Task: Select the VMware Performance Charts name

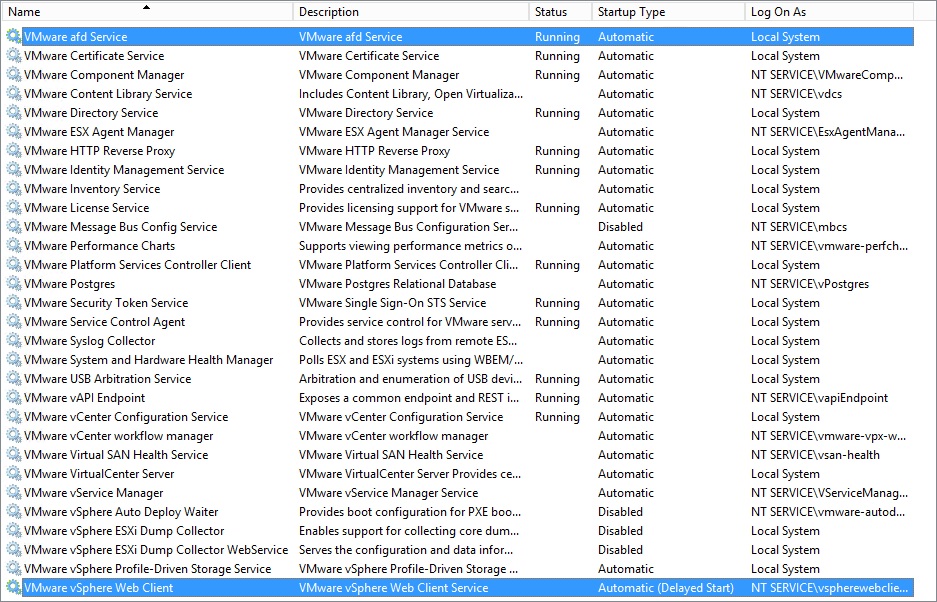Action: (x=99, y=246)
